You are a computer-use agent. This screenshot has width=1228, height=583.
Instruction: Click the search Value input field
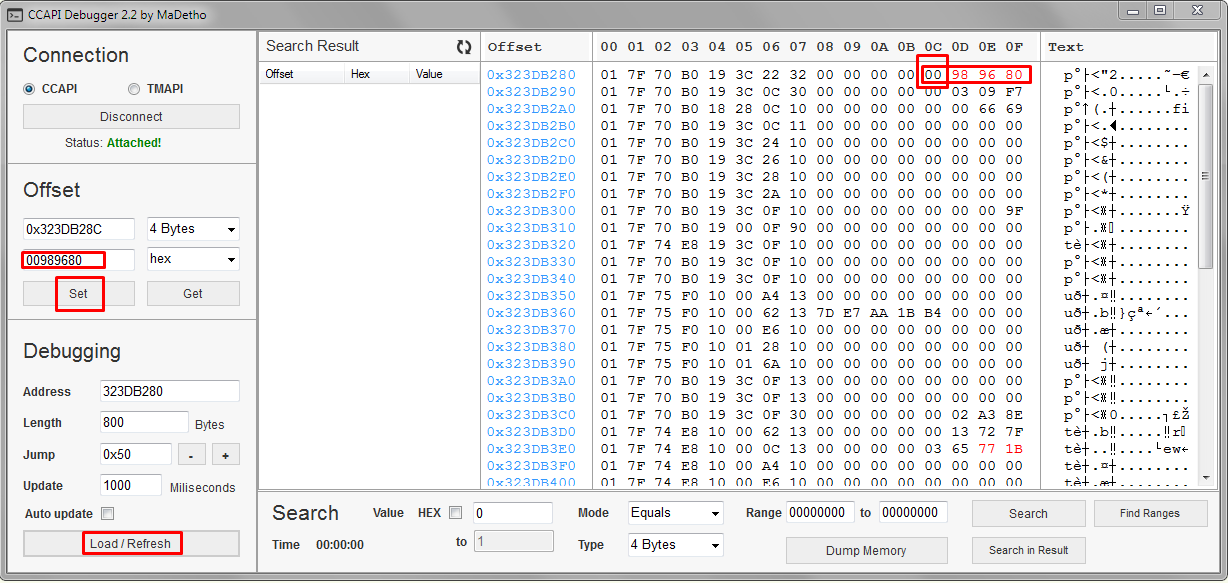pos(513,513)
